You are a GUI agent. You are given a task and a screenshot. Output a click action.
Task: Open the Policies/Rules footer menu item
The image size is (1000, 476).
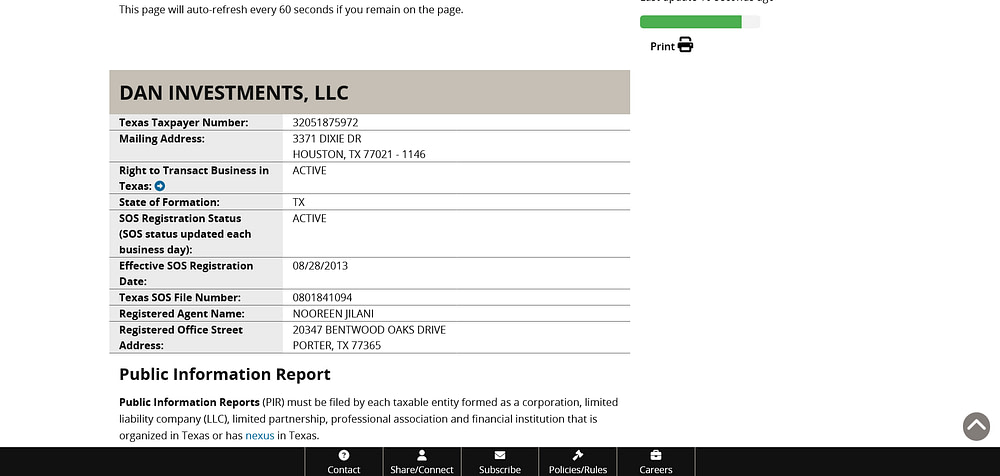point(578,462)
